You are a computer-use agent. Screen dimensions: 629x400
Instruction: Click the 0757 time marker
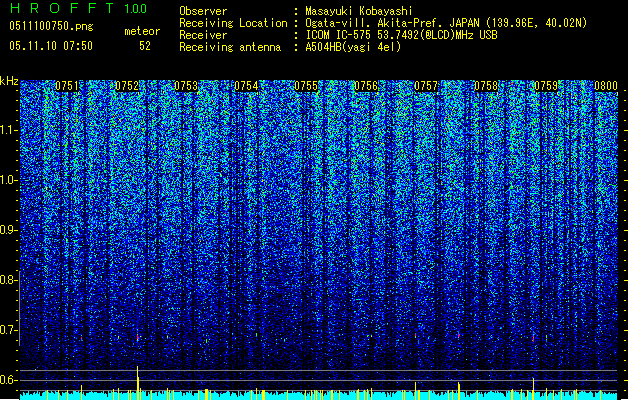coord(426,86)
